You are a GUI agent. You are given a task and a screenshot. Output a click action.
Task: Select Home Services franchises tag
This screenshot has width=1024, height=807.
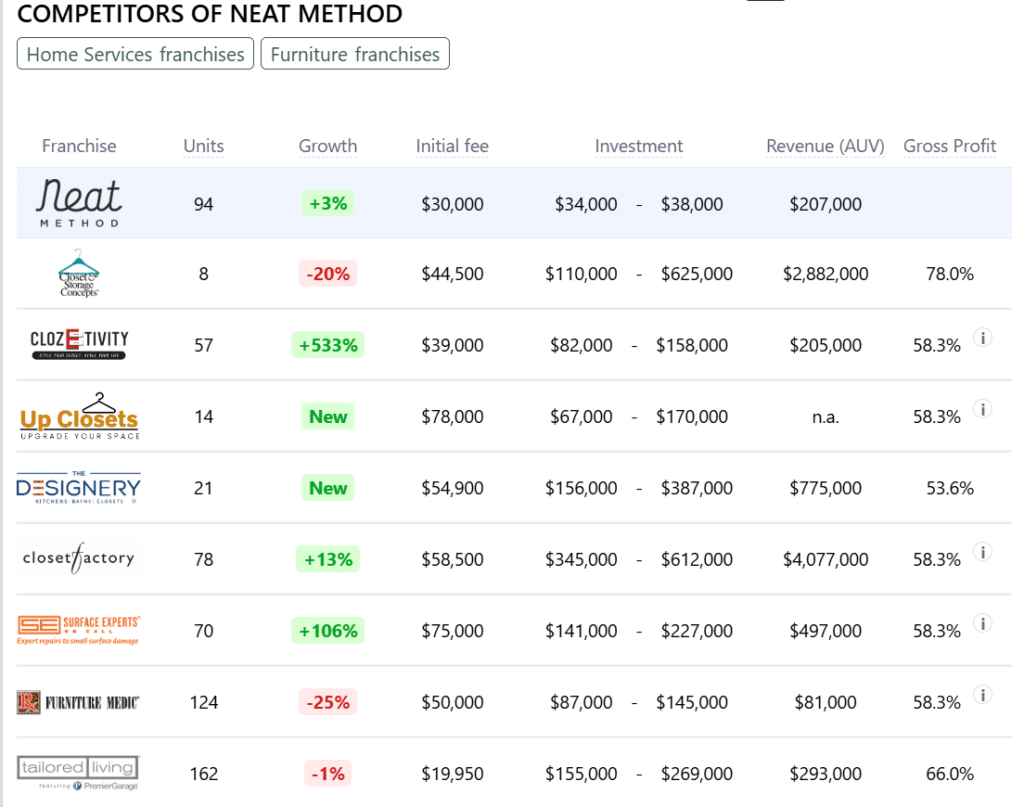point(135,54)
